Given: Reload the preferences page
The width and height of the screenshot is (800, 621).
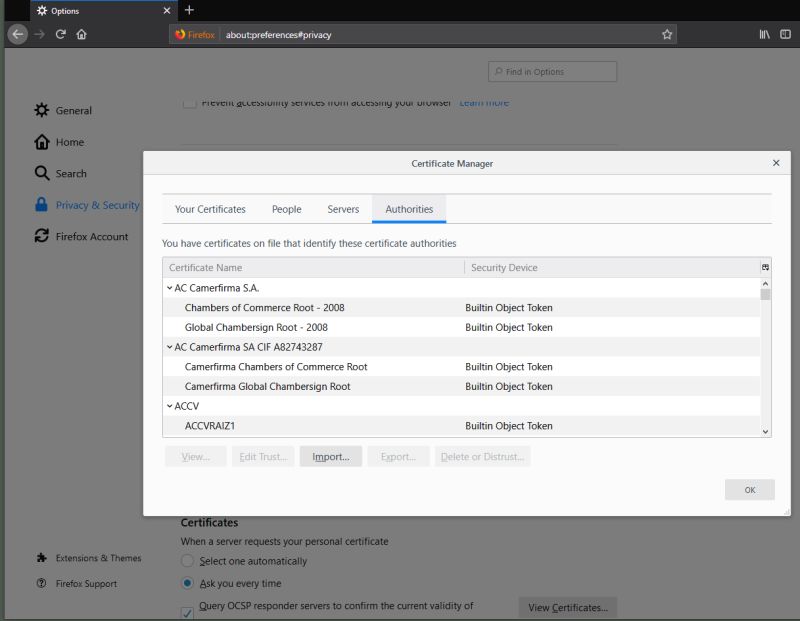Looking at the screenshot, I should [62, 33].
